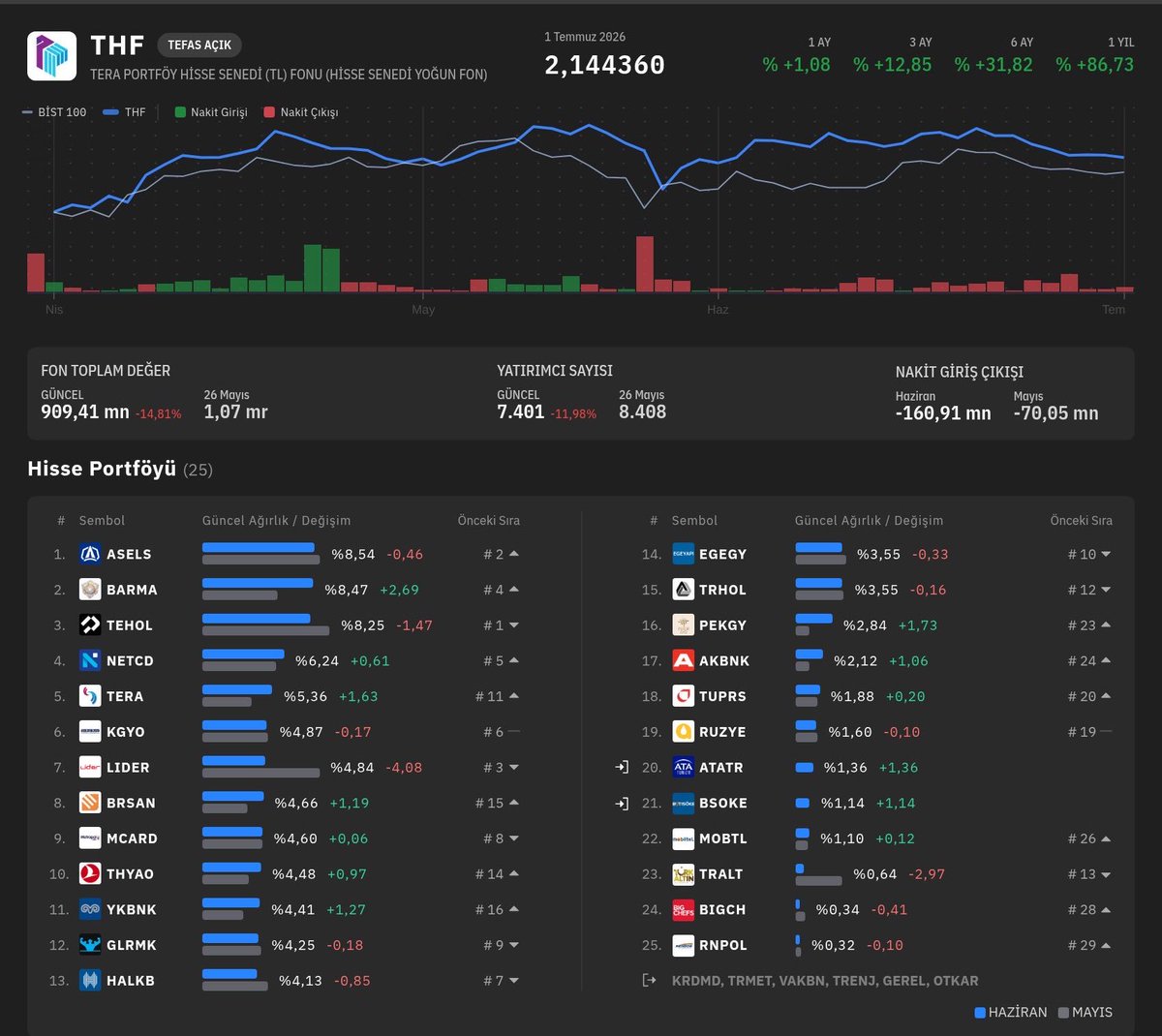Click the TEHOL rank-down arrow next to #1

tap(514, 625)
